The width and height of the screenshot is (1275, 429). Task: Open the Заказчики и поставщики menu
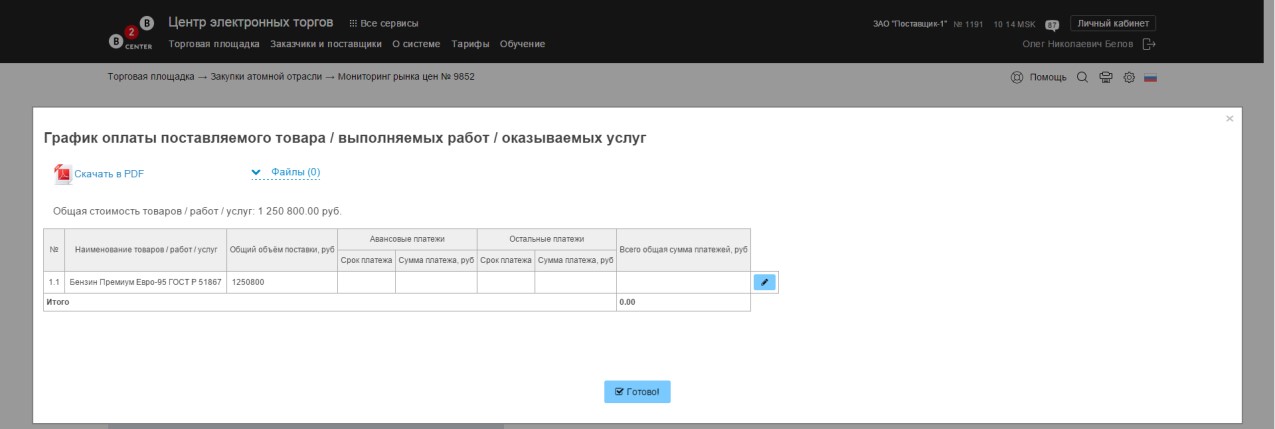coord(326,44)
